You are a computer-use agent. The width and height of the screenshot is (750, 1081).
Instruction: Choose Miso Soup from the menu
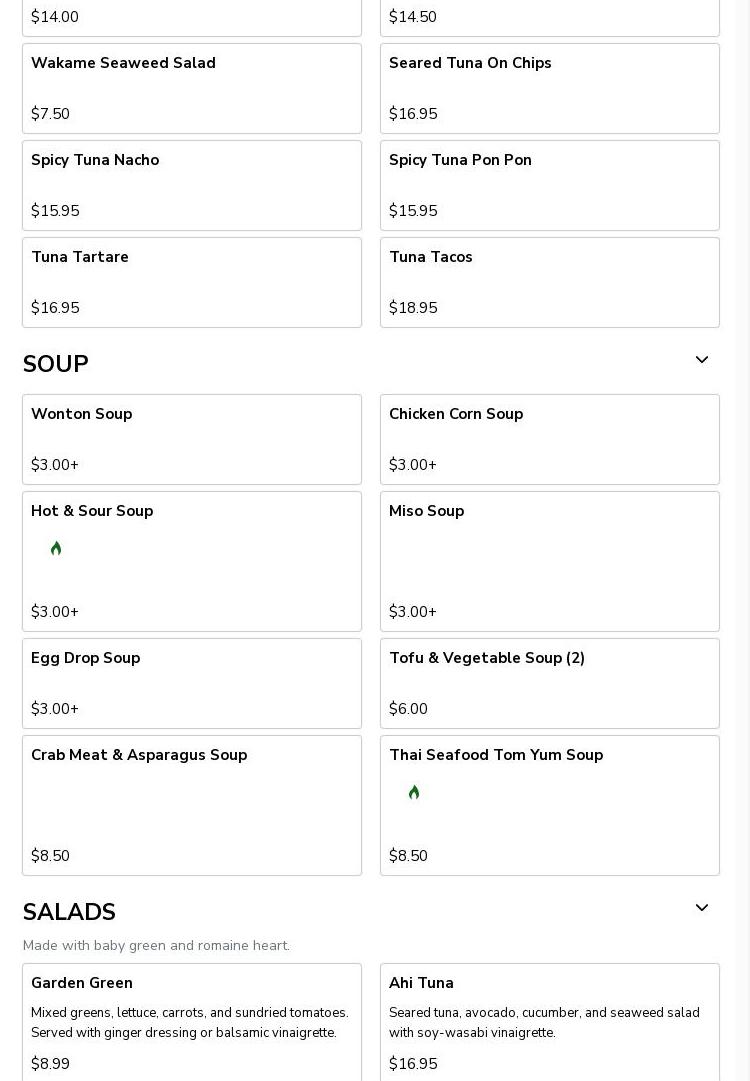[550, 561]
